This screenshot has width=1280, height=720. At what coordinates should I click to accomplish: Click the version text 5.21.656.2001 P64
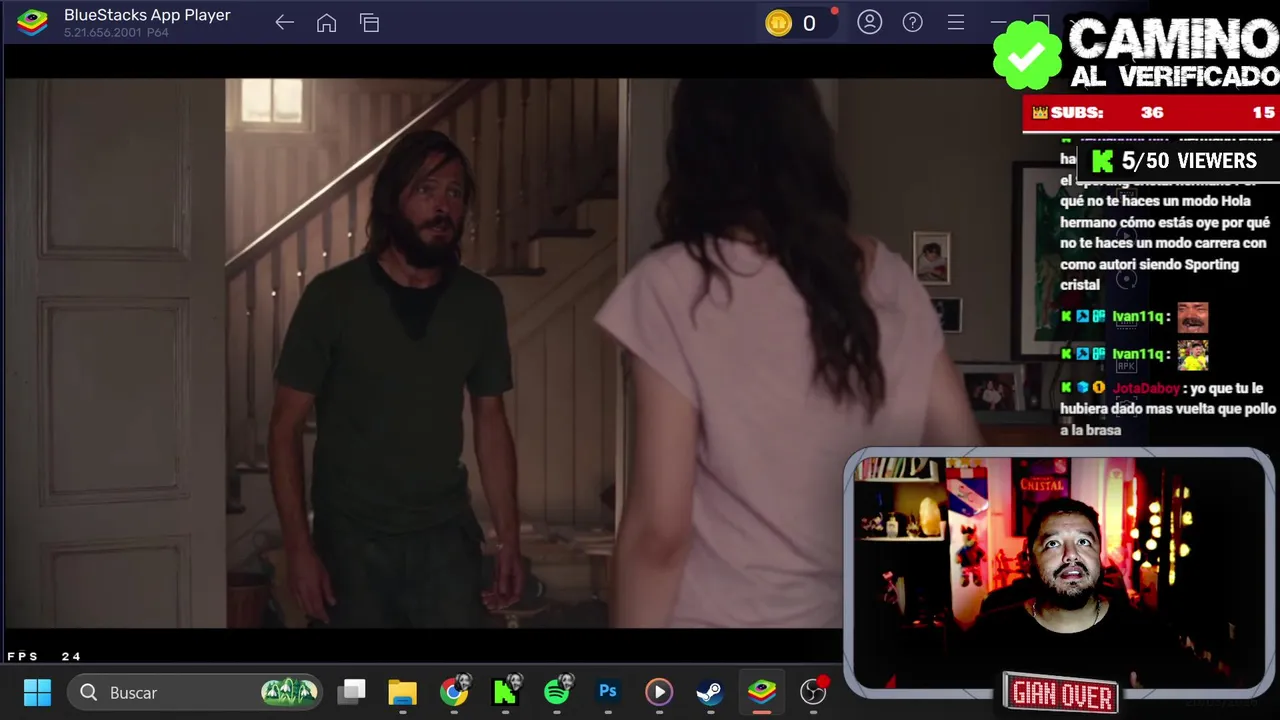click(x=116, y=33)
